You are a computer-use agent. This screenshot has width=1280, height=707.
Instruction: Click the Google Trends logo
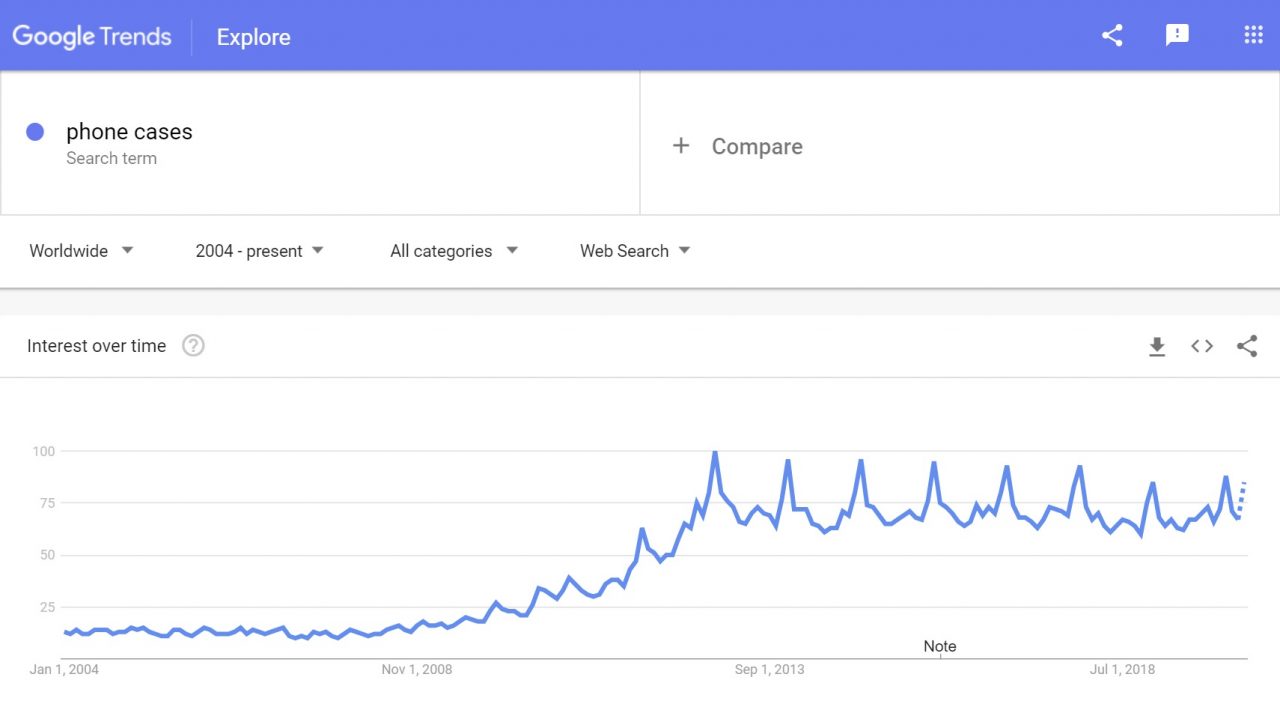pos(92,37)
